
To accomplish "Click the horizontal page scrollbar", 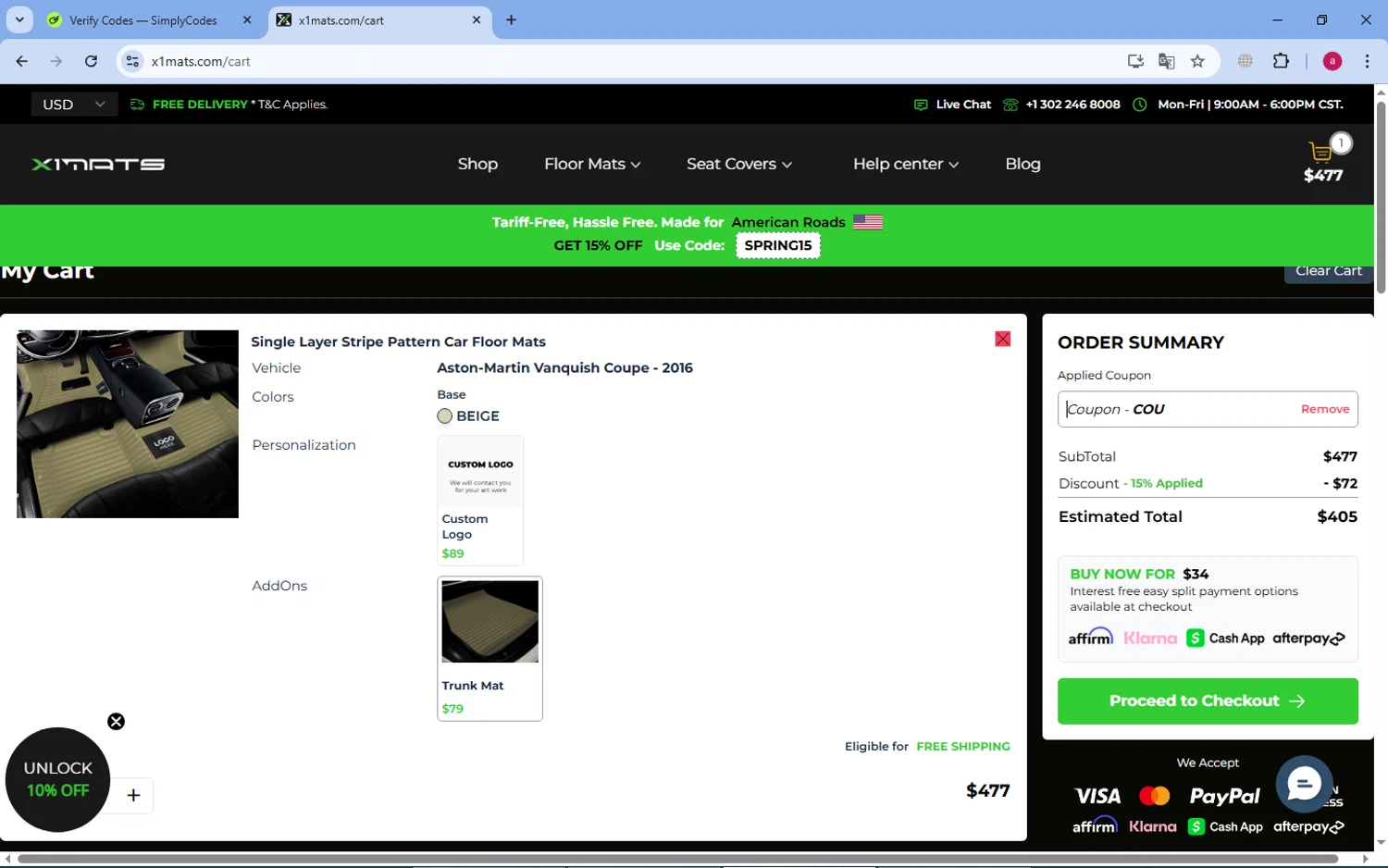I will tap(678, 859).
